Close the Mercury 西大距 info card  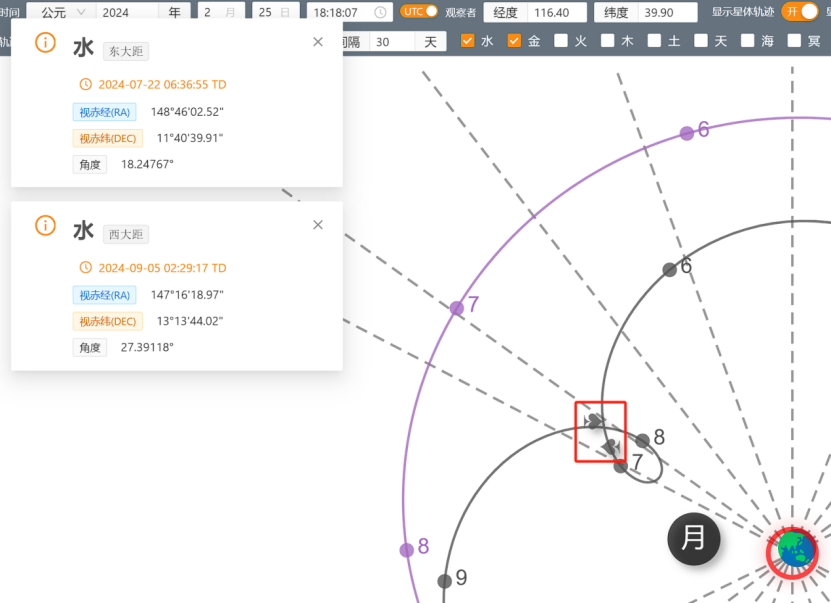[x=318, y=225]
